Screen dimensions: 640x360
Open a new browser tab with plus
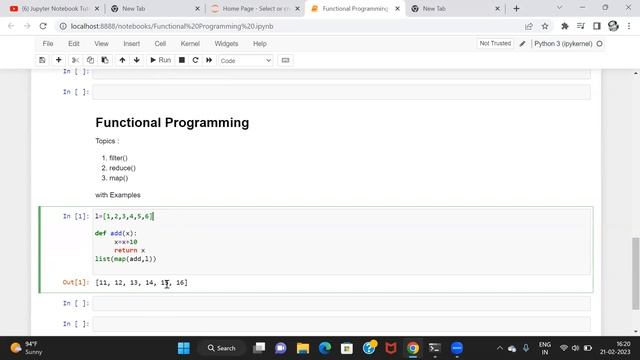(x=516, y=9)
